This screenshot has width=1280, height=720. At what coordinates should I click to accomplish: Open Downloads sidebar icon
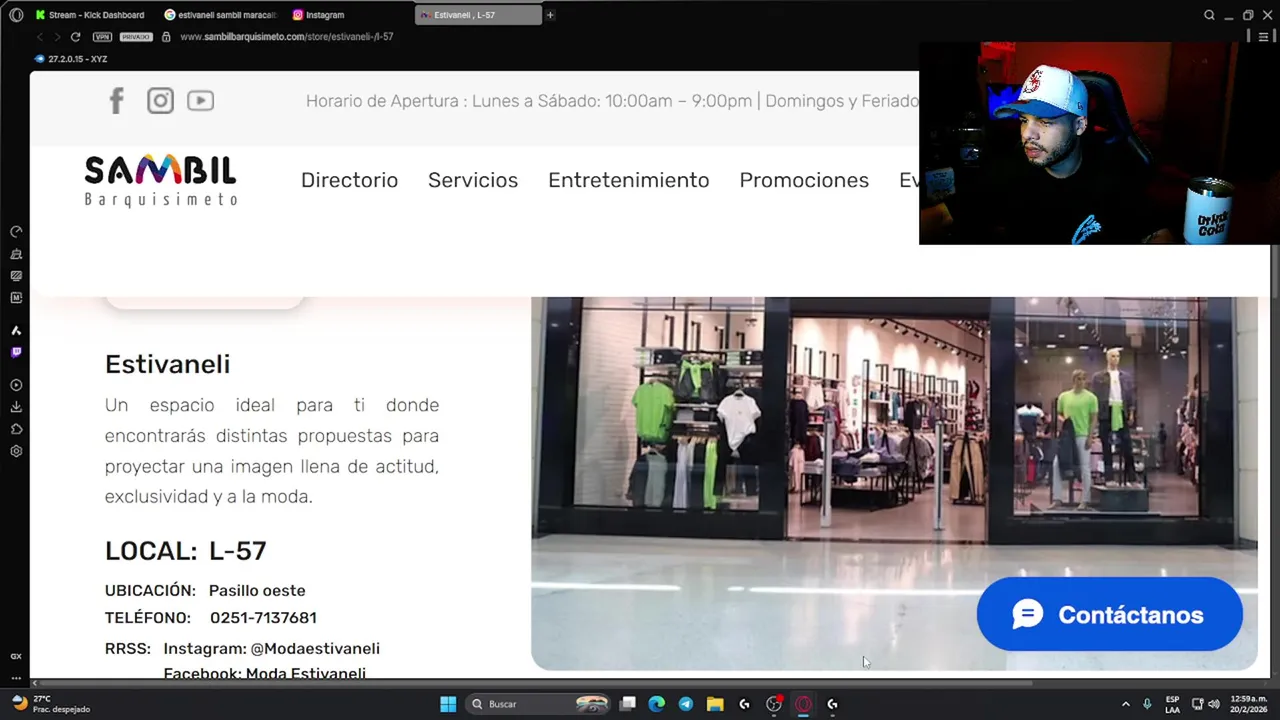point(16,407)
